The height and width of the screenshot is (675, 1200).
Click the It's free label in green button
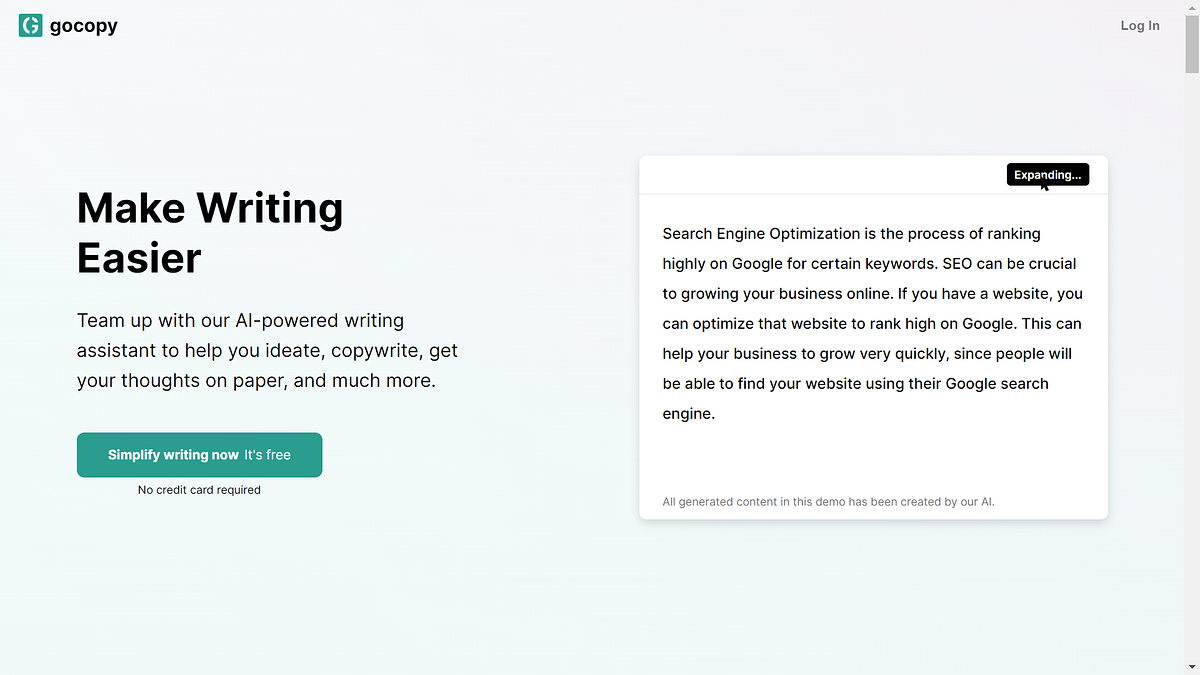tap(267, 455)
